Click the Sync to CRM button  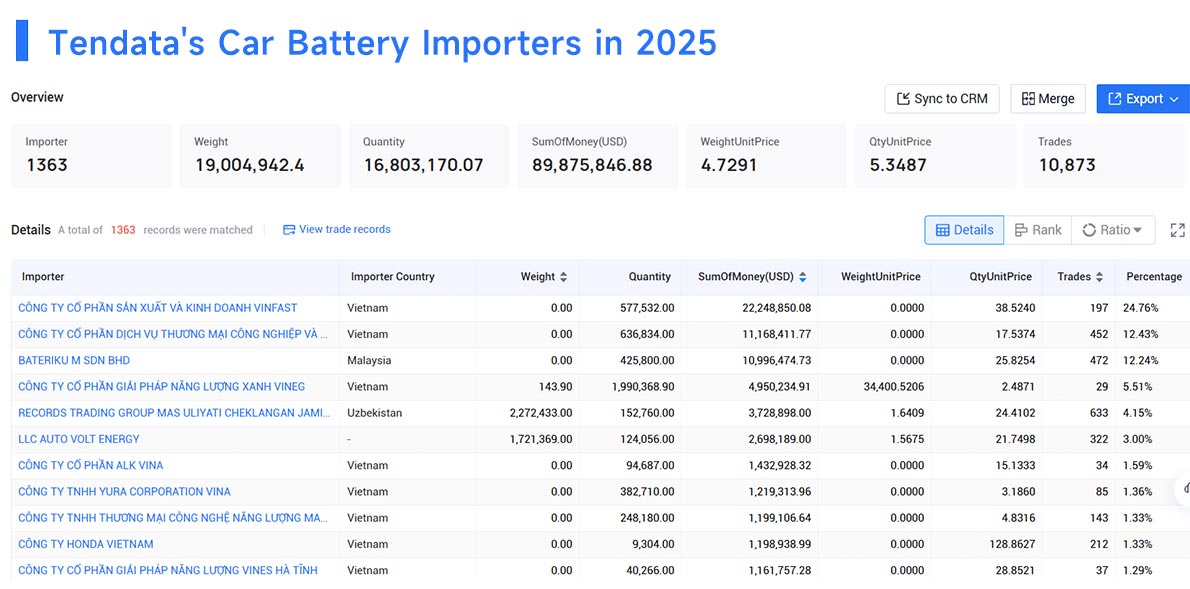point(941,99)
